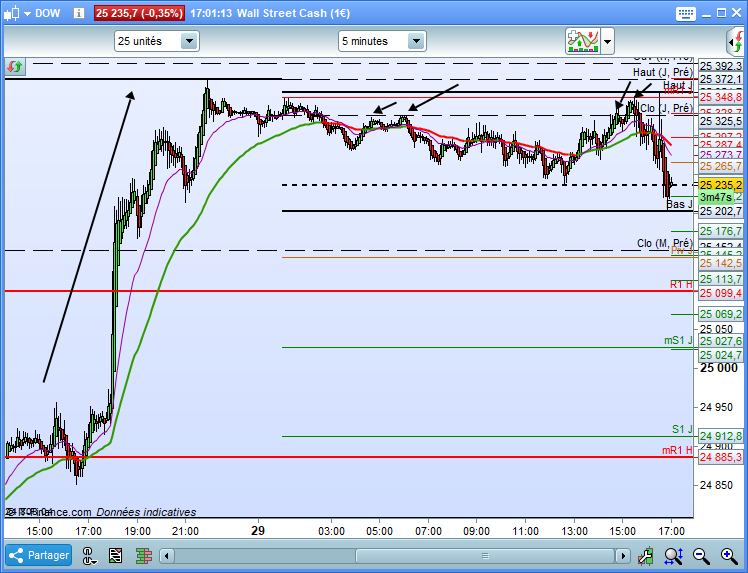Open chart settings wrench icon
The width and height of the screenshot is (748, 573).
(645, 556)
